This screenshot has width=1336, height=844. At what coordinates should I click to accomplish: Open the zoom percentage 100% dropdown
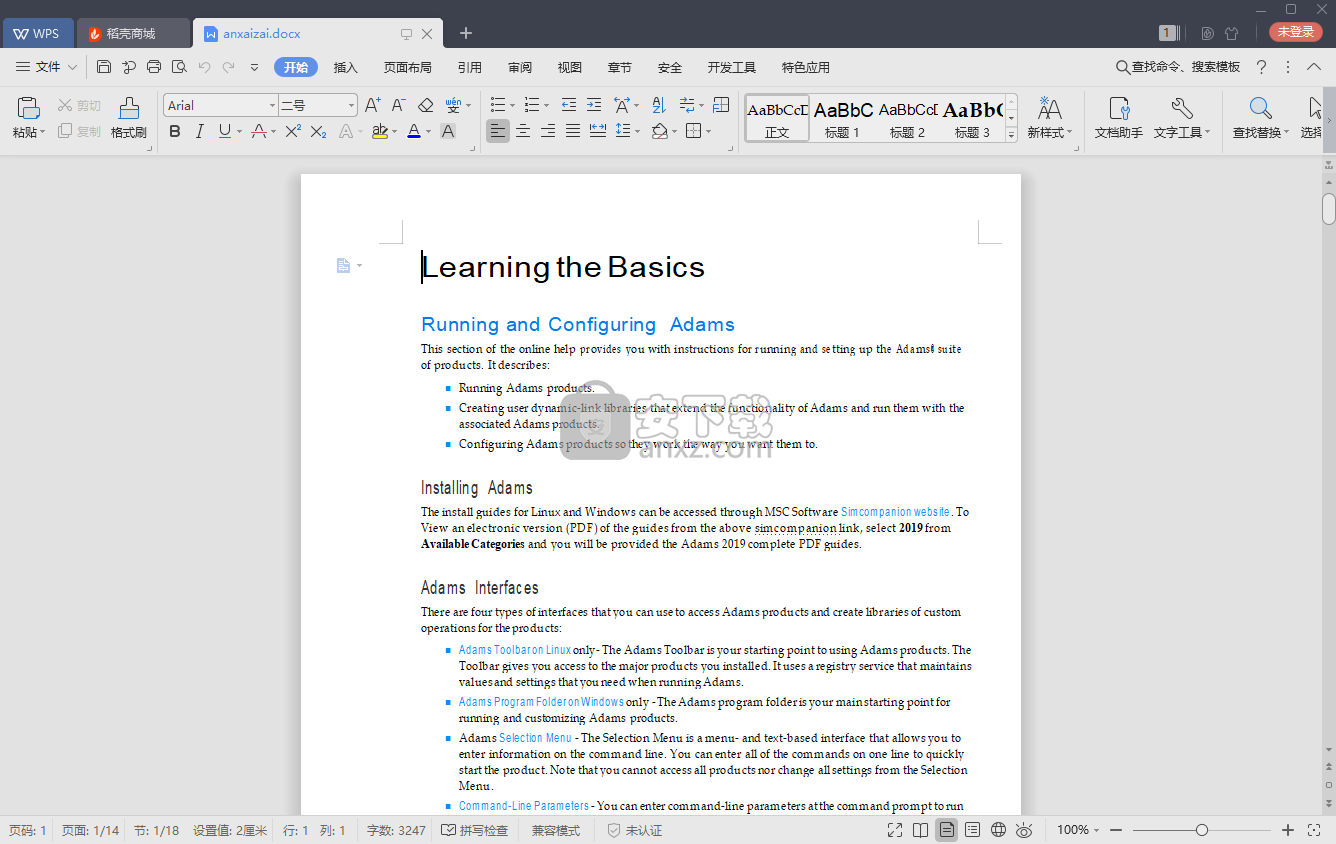pos(1079,830)
